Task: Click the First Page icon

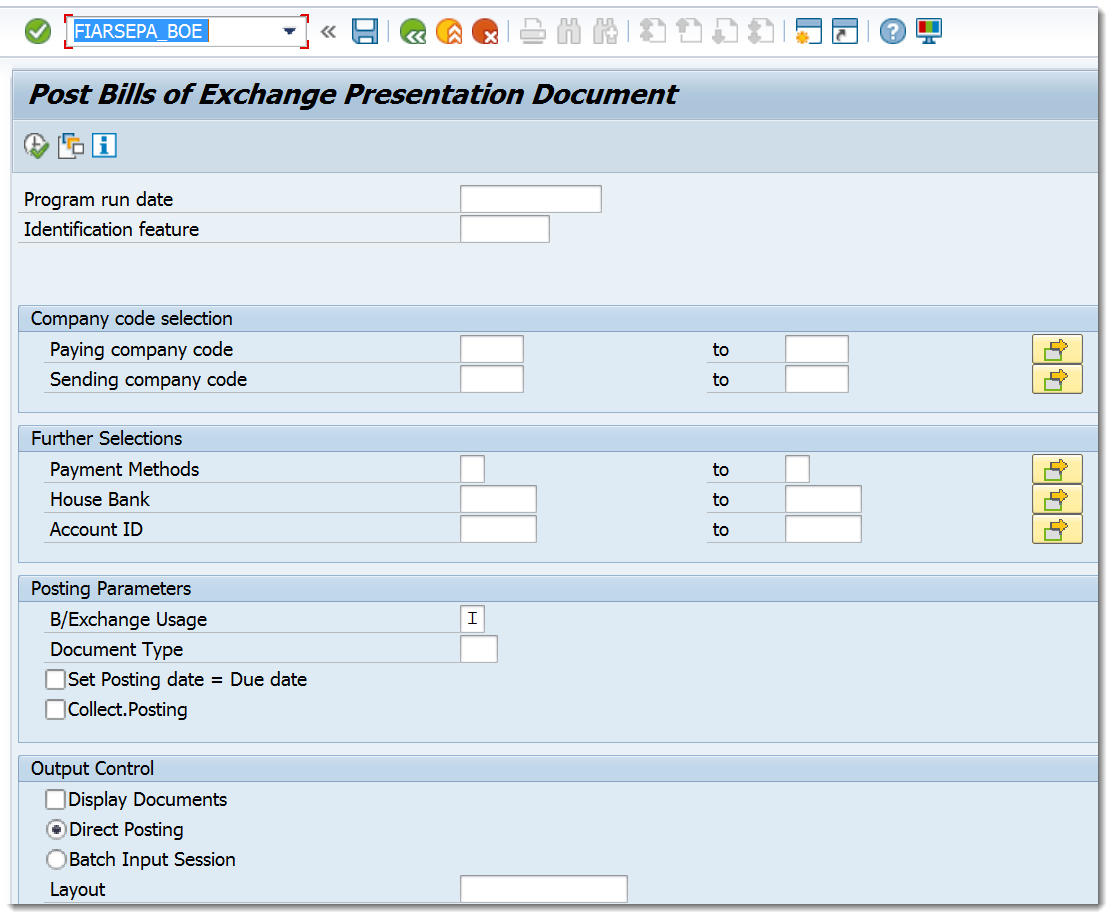Action: [x=652, y=31]
